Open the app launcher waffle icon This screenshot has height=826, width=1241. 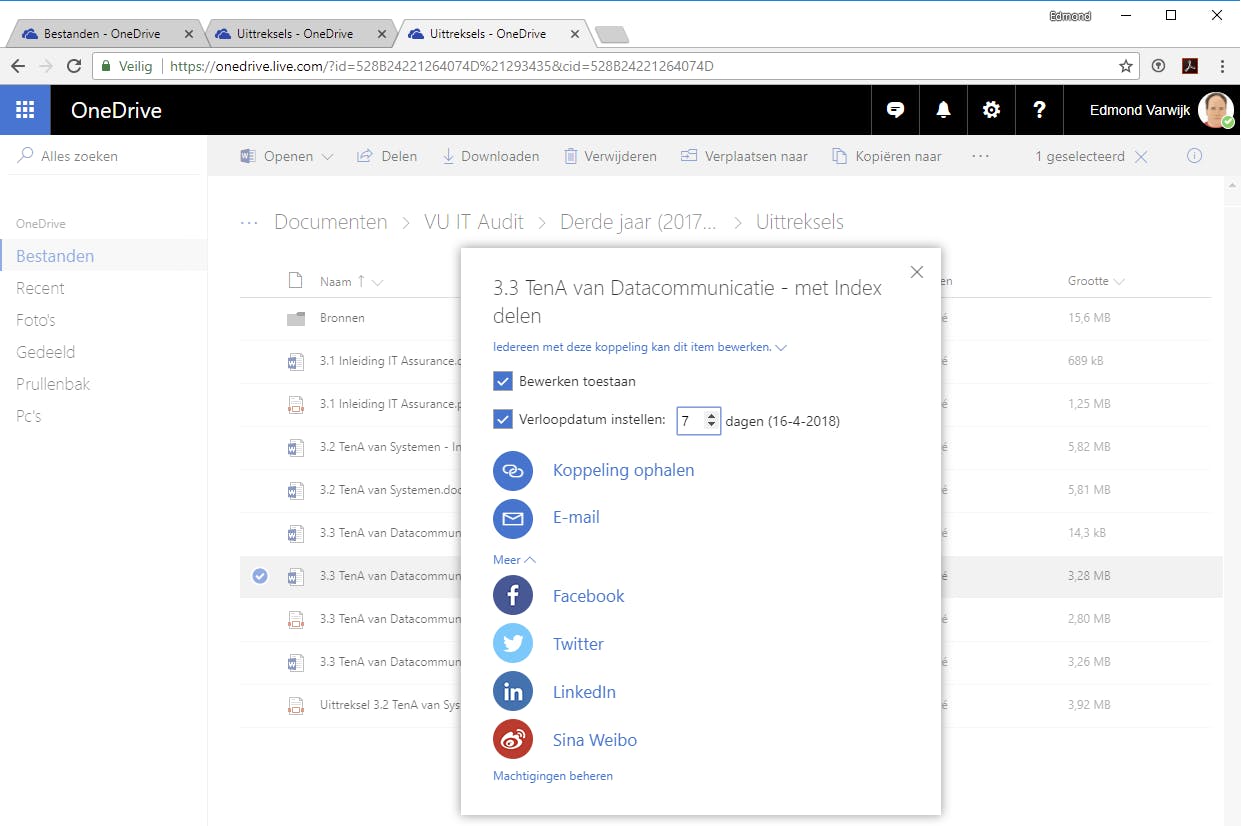coord(25,110)
